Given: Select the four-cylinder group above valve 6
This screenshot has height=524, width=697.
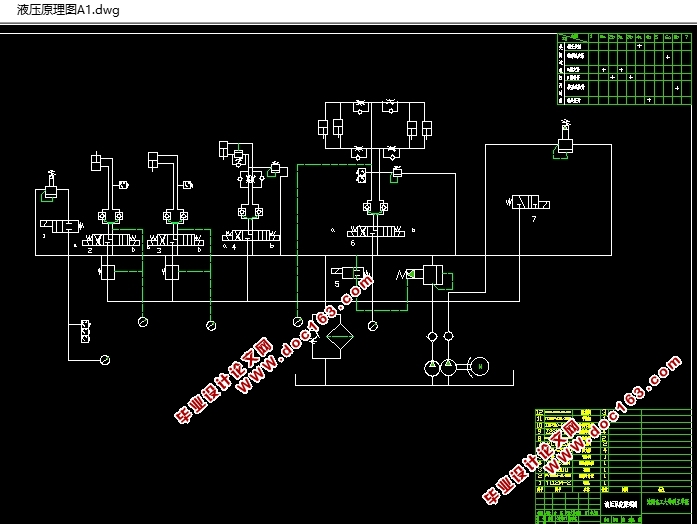Looking at the screenshot, I should pos(375,128).
